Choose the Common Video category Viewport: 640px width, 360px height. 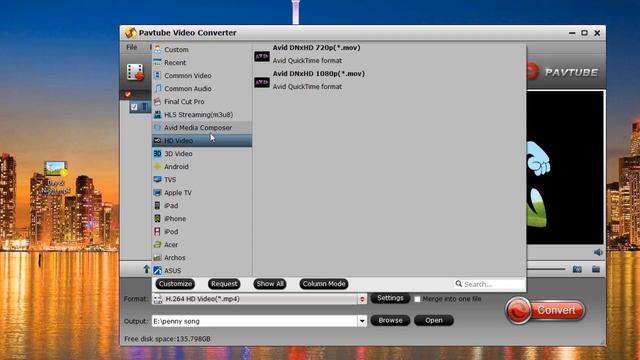pyautogui.click(x=202, y=76)
